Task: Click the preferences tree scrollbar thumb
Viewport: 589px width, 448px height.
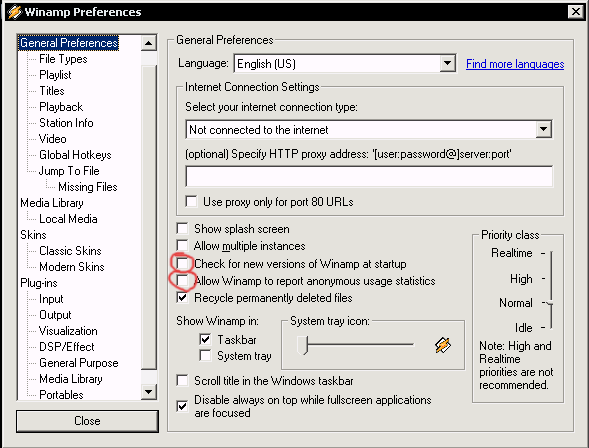Action: click(x=149, y=217)
